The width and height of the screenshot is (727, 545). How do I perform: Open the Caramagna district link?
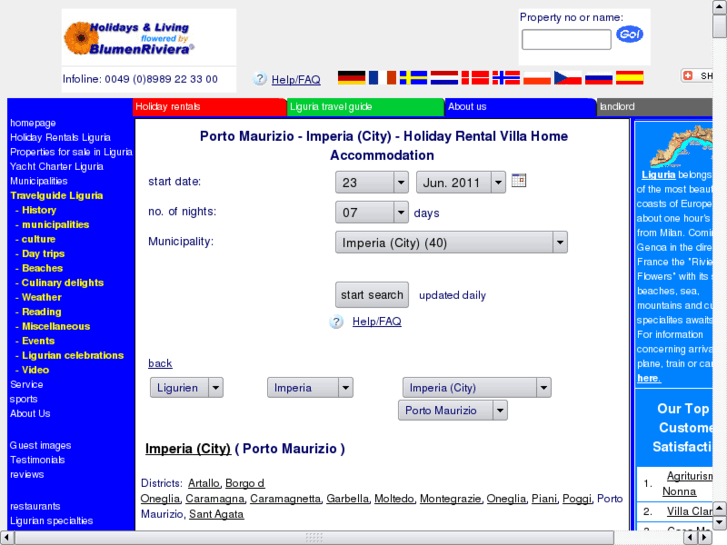[215, 499]
